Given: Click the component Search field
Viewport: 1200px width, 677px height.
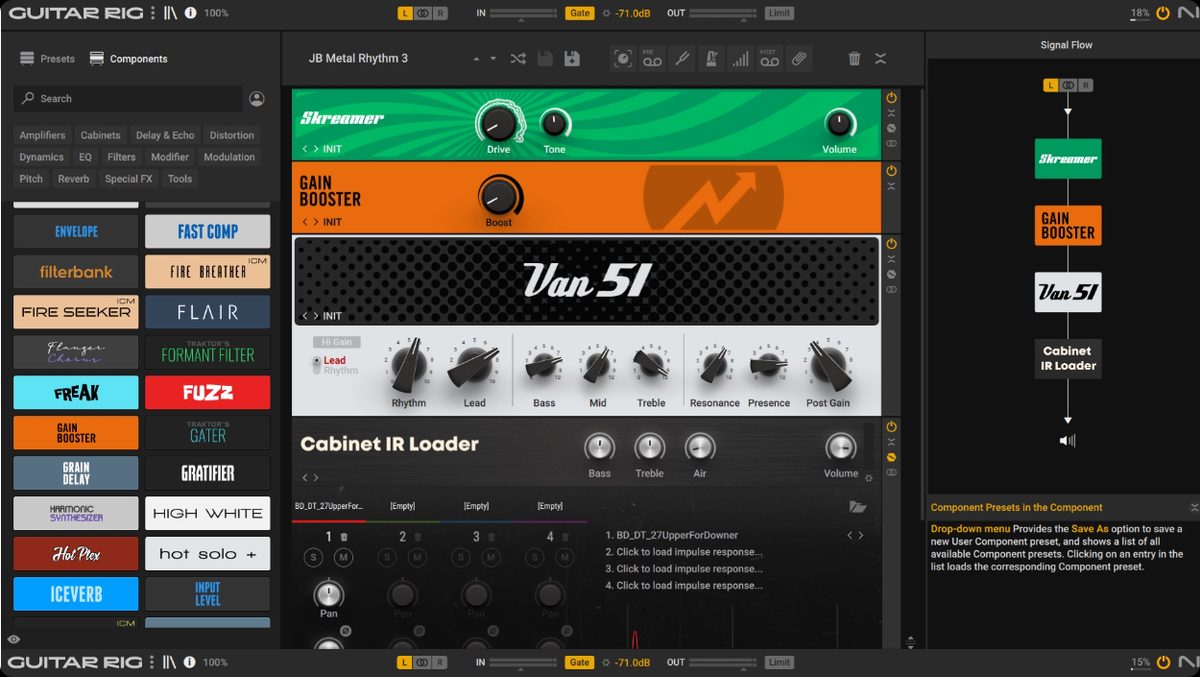Looking at the screenshot, I should tap(128, 98).
